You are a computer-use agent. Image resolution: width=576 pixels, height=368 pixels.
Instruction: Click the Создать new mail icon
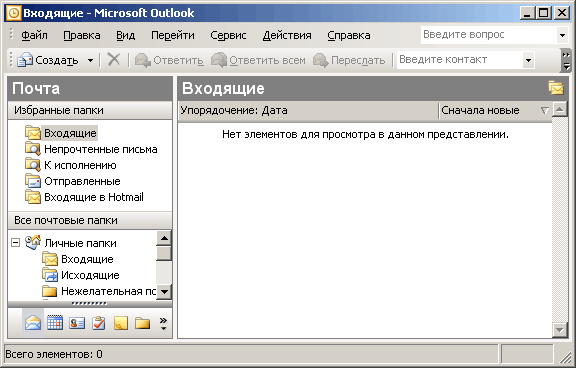pyautogui.click(x=25, y=59)
